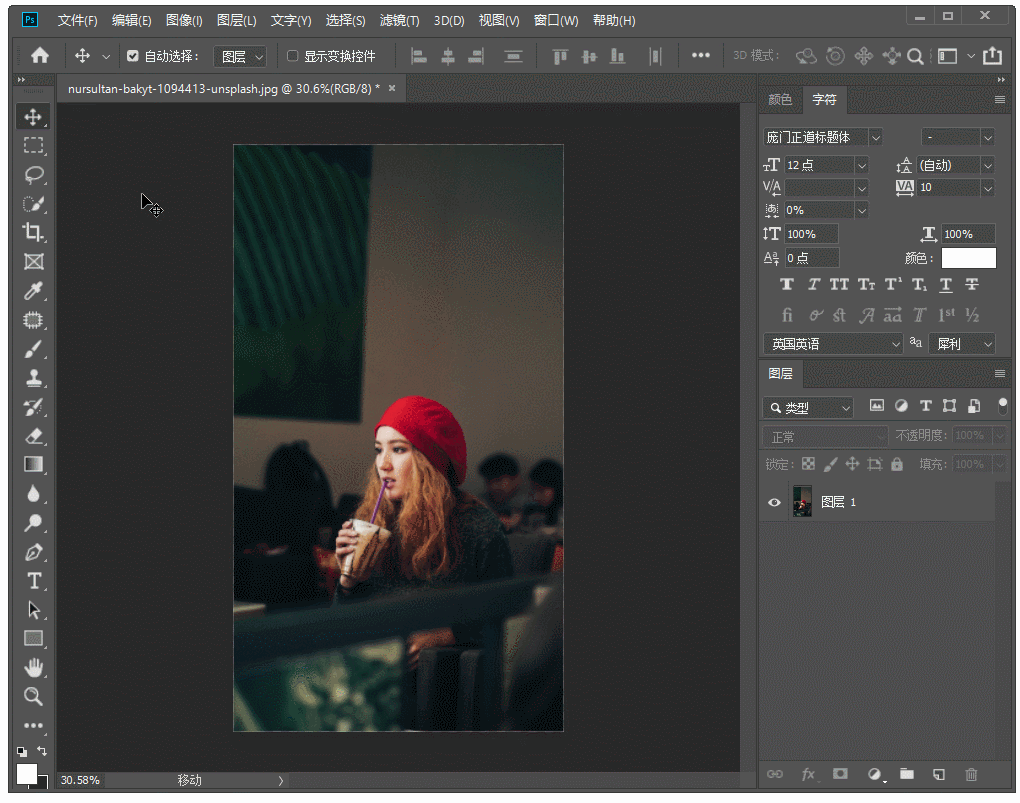Open the 图层 auto-select target dropdown
Image resolution: width=1020 pixels, height=803 pixels.
(x=240, y=57)
